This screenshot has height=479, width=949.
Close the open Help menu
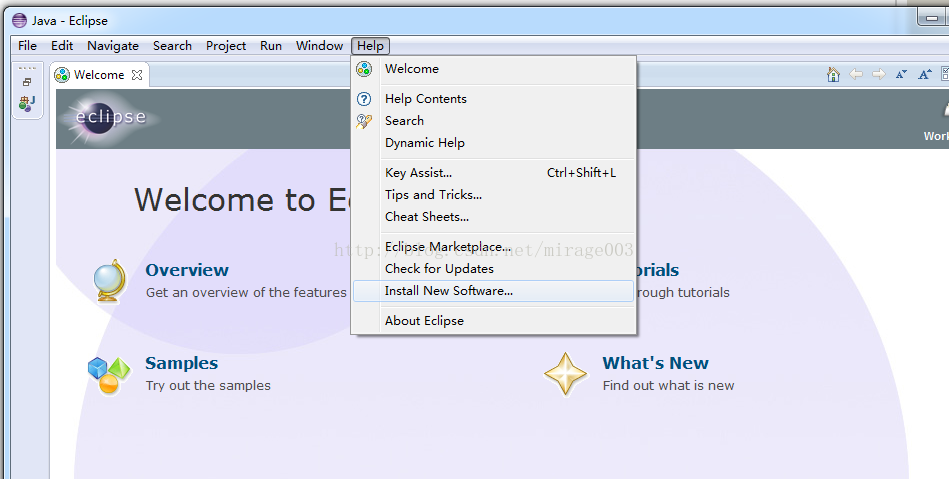[370, 46]
